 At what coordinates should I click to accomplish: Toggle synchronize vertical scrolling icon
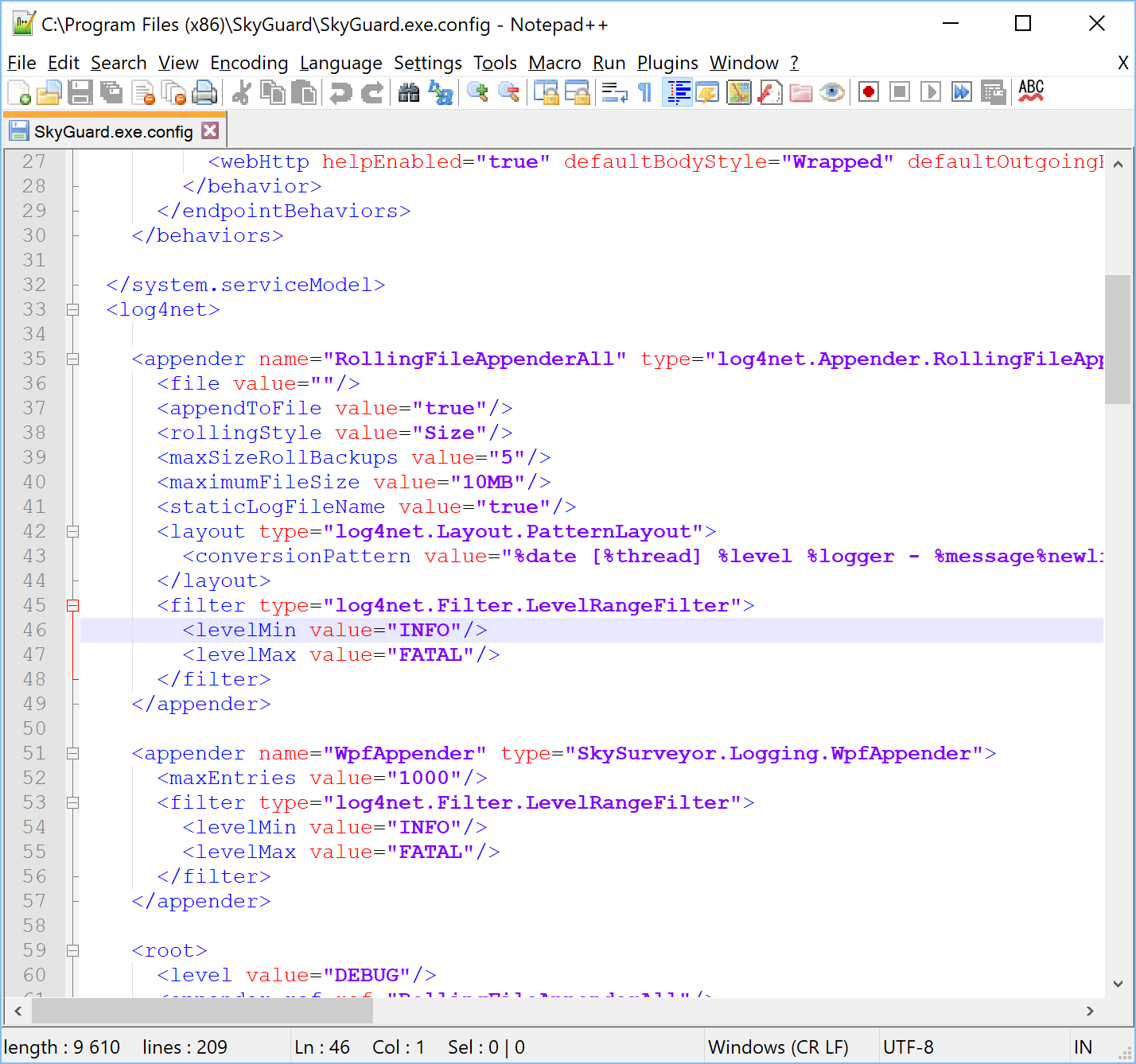pos(546,93)
